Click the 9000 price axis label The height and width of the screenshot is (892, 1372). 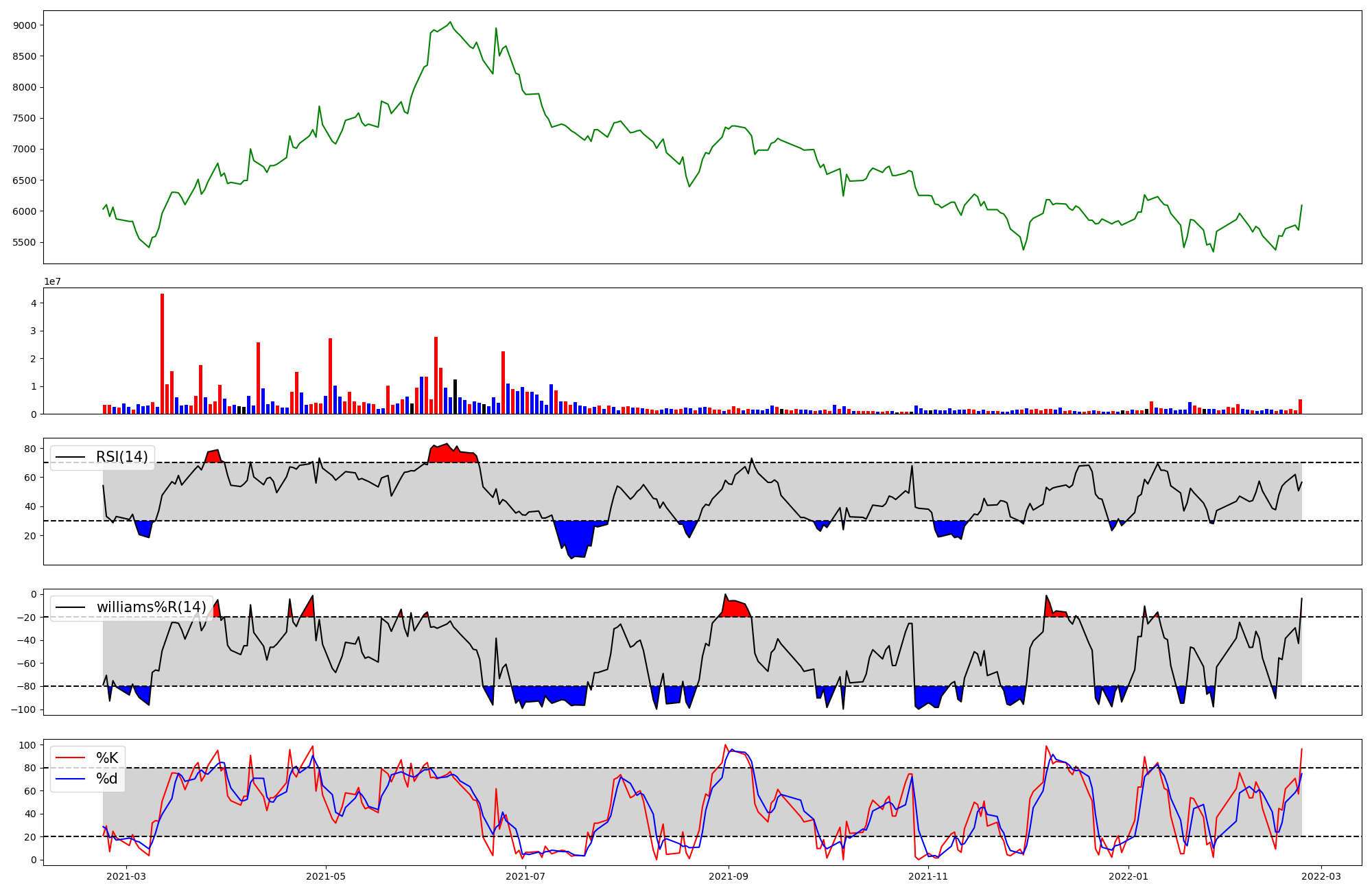pyautogui.click(x=25, y=25)
